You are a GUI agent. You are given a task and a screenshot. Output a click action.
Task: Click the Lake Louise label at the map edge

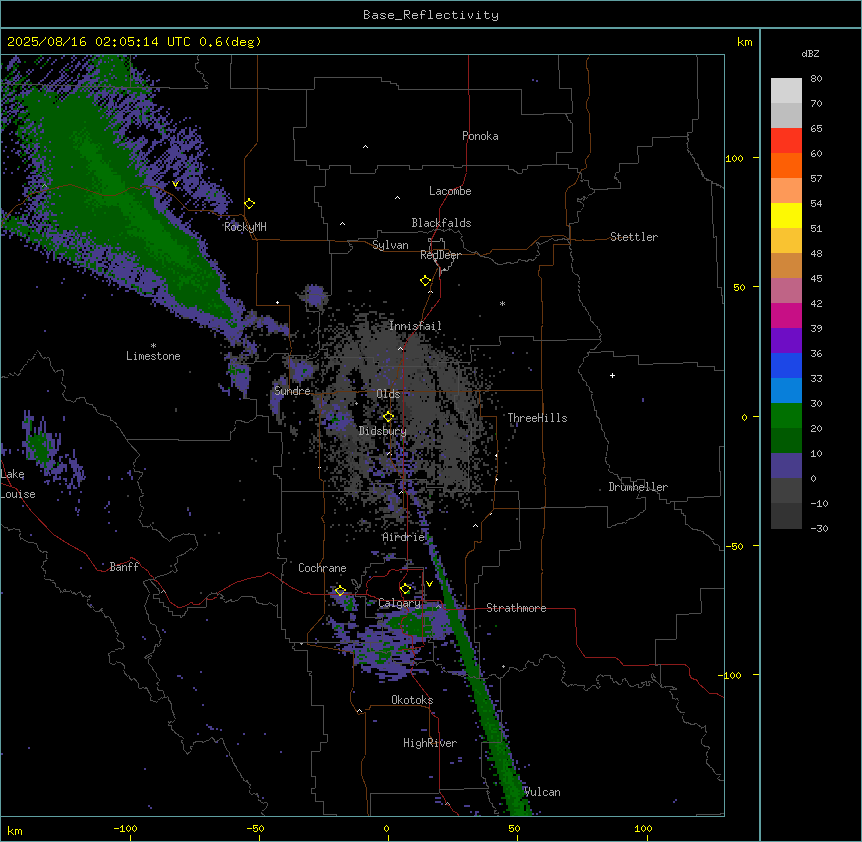click(18, 484)
